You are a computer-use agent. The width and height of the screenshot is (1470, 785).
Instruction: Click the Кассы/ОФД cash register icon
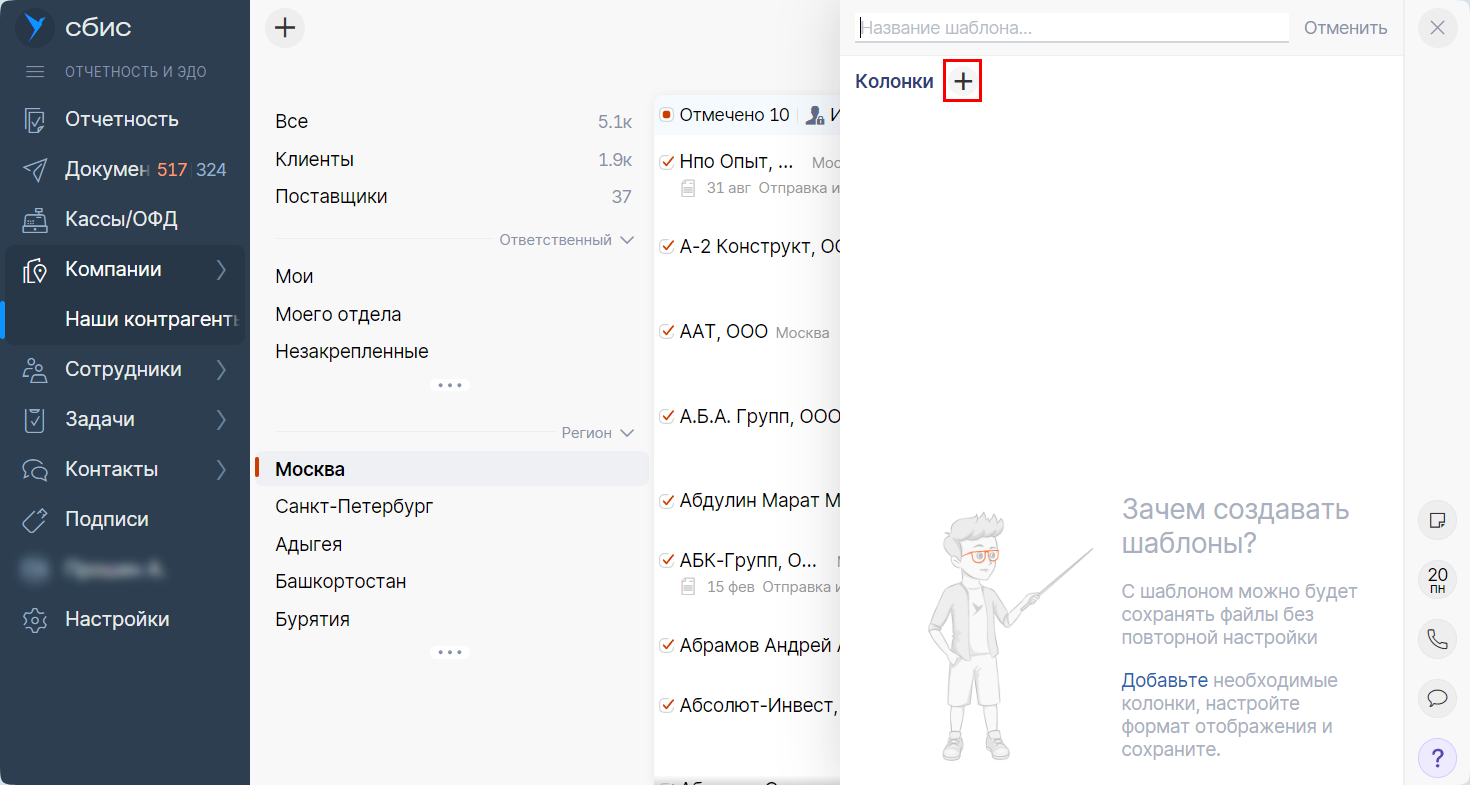point(35,220)
